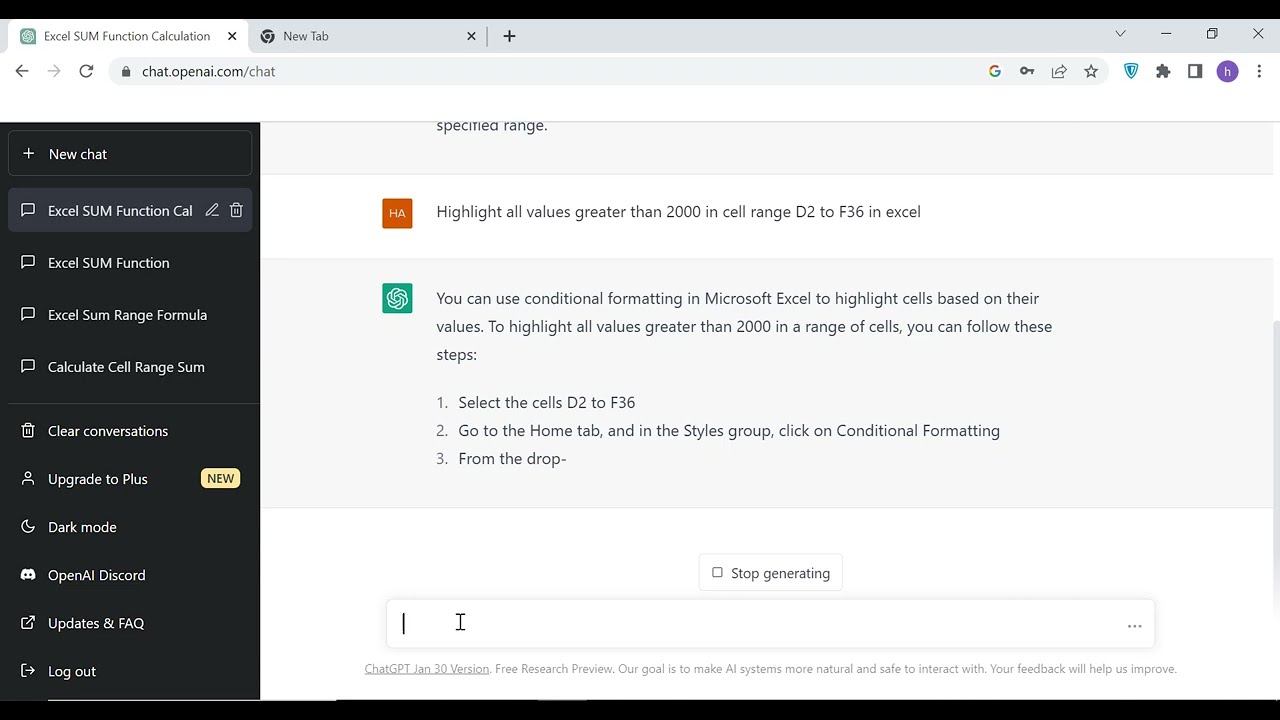Image resolution: width=1280 pixels, height=720 pixels.
Task: Open the Extensions puzzle menu
Action: (x=1163, y=71)
